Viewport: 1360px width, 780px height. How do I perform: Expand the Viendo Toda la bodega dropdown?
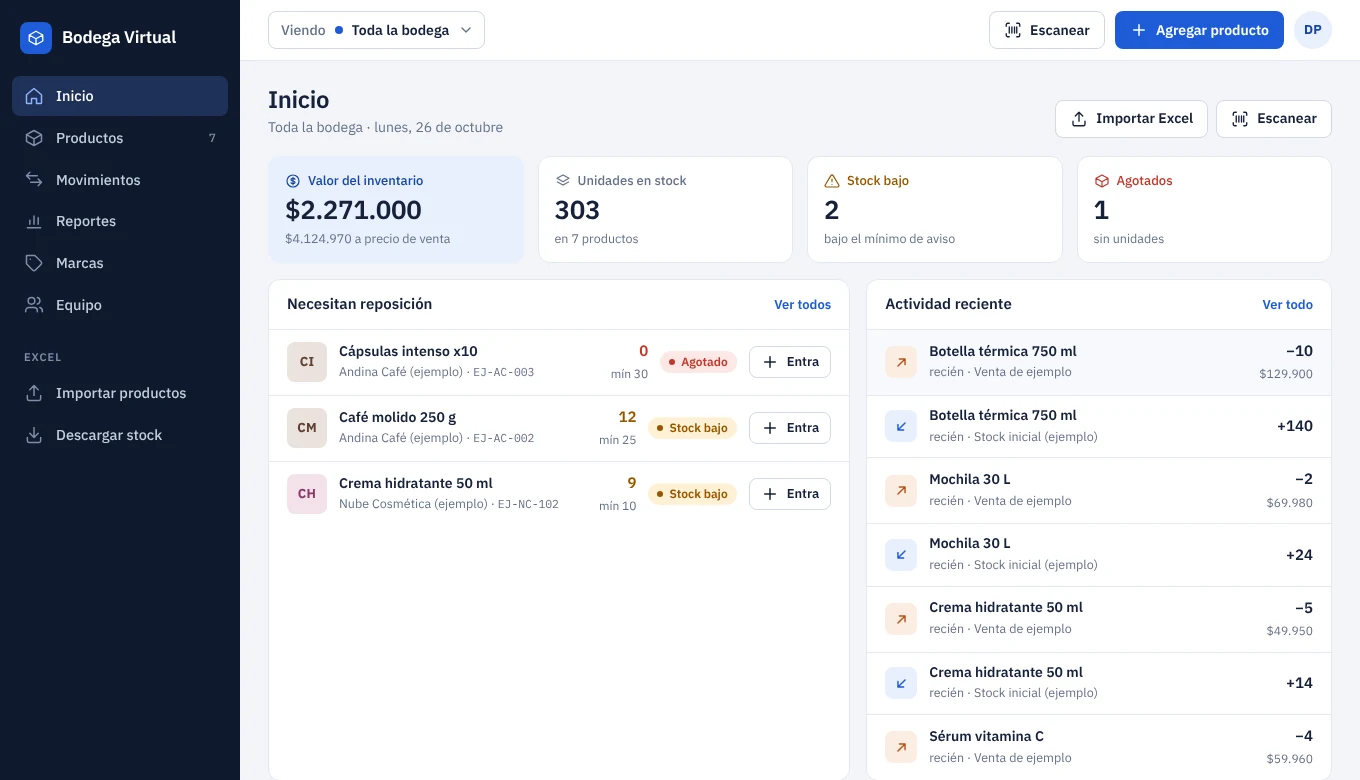pyautogui.click(x=376, y=30)
